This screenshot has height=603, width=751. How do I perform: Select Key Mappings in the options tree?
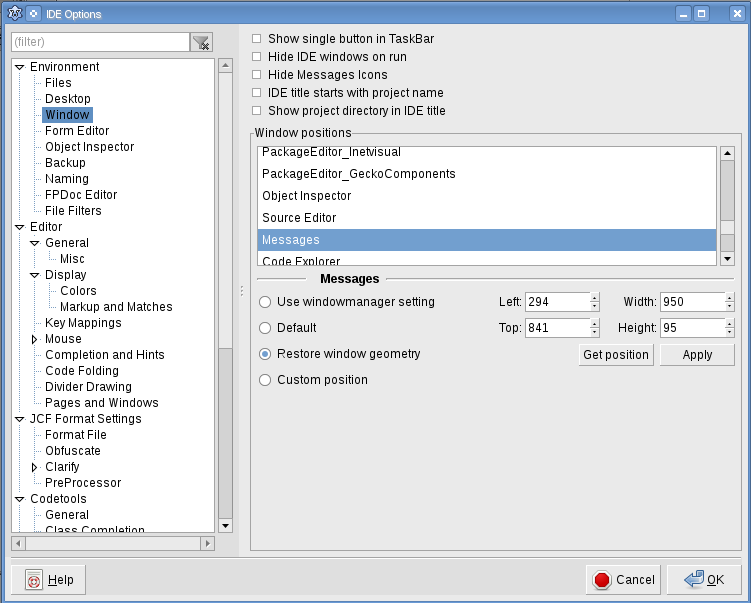(x=83, y=323)
